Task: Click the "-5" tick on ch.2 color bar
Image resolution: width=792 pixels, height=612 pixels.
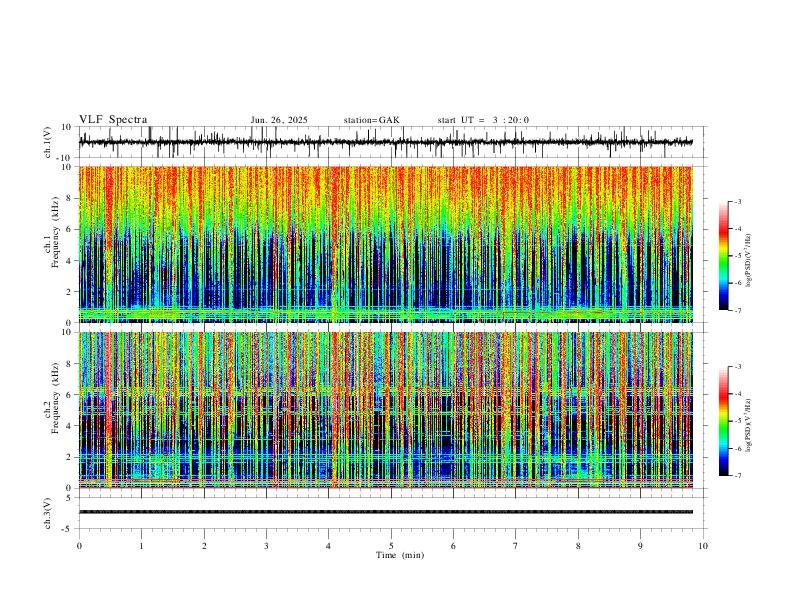Action: pos(738,421)
